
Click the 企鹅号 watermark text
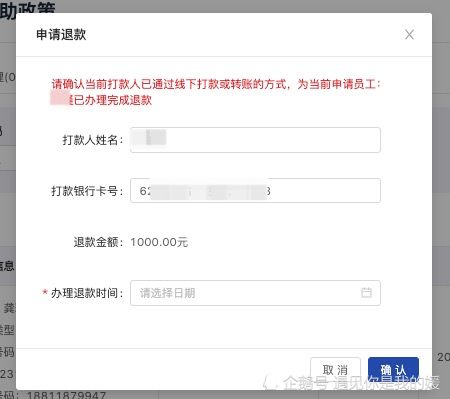pyautogui.click(x=305, y=382)
